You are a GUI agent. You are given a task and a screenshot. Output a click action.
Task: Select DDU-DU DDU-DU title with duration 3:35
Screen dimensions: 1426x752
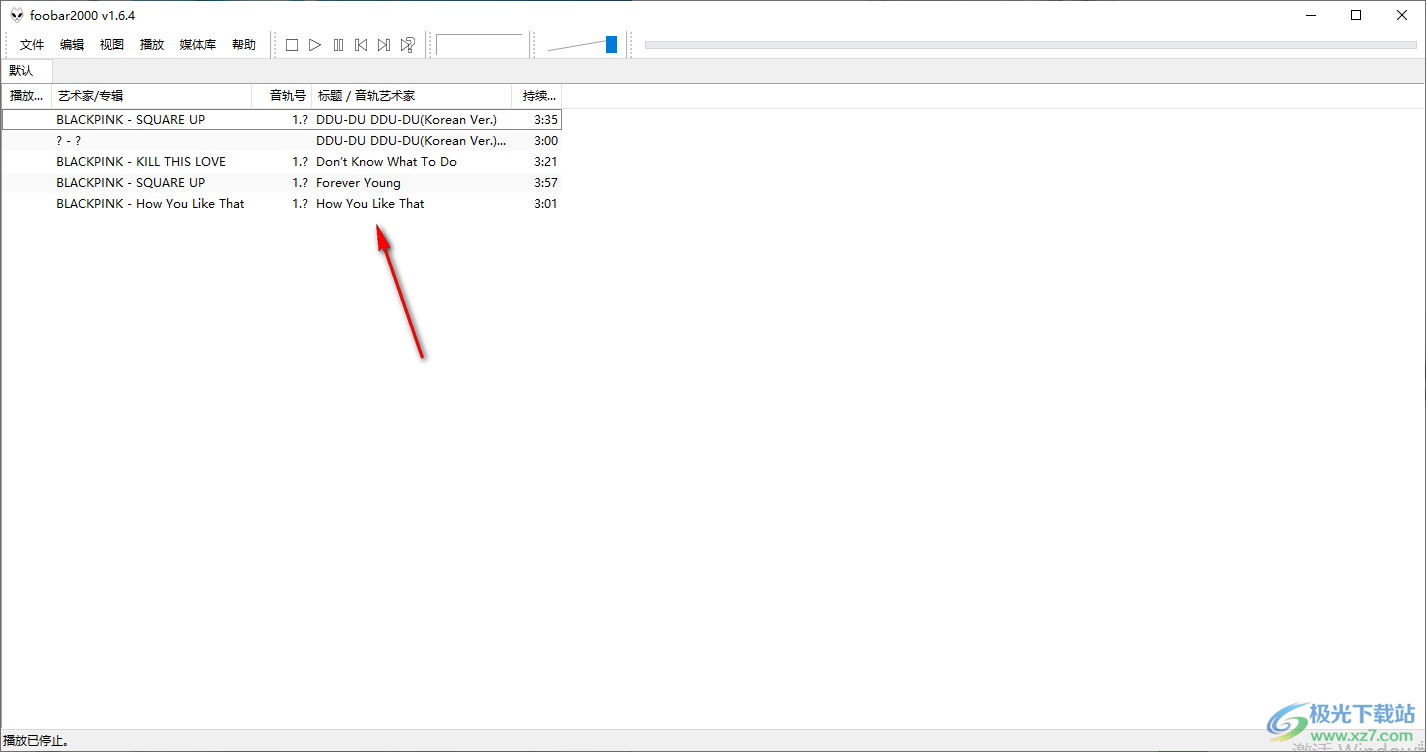[406, 120]
